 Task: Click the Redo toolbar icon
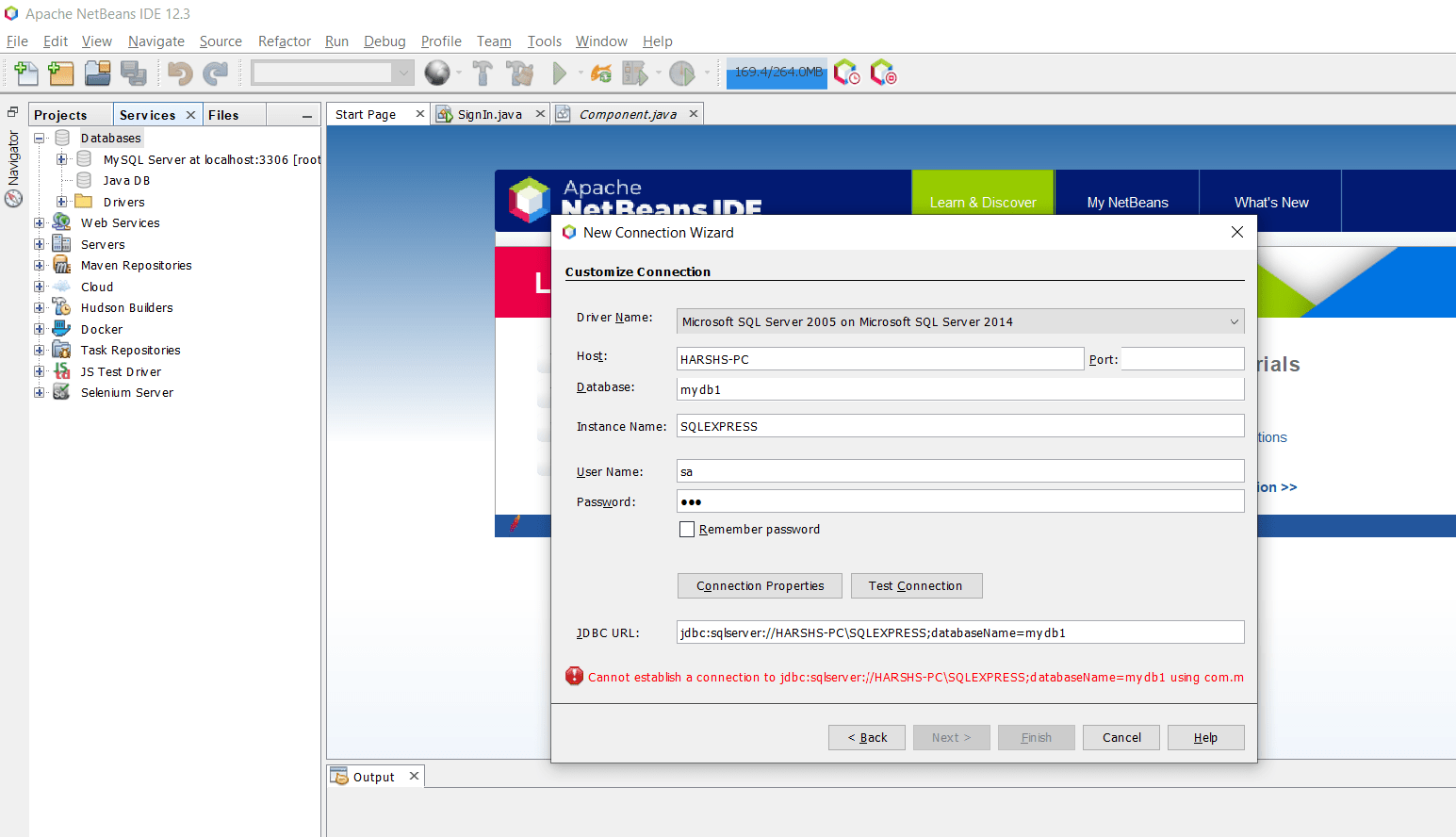pyautogui.click(x=216, y=73)
